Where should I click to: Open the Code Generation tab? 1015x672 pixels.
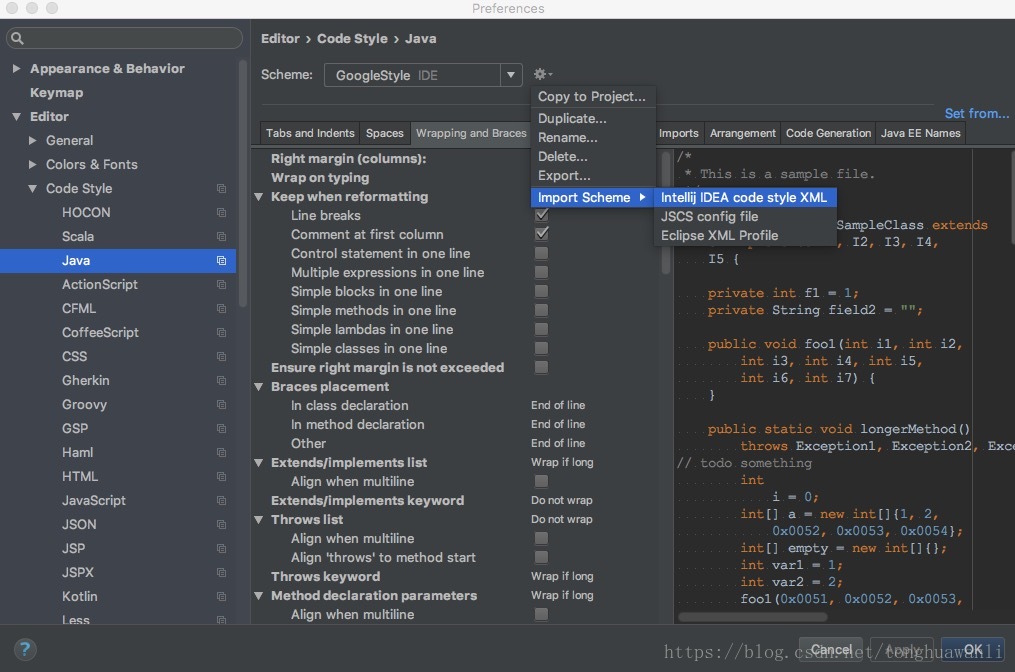point(829,133)
